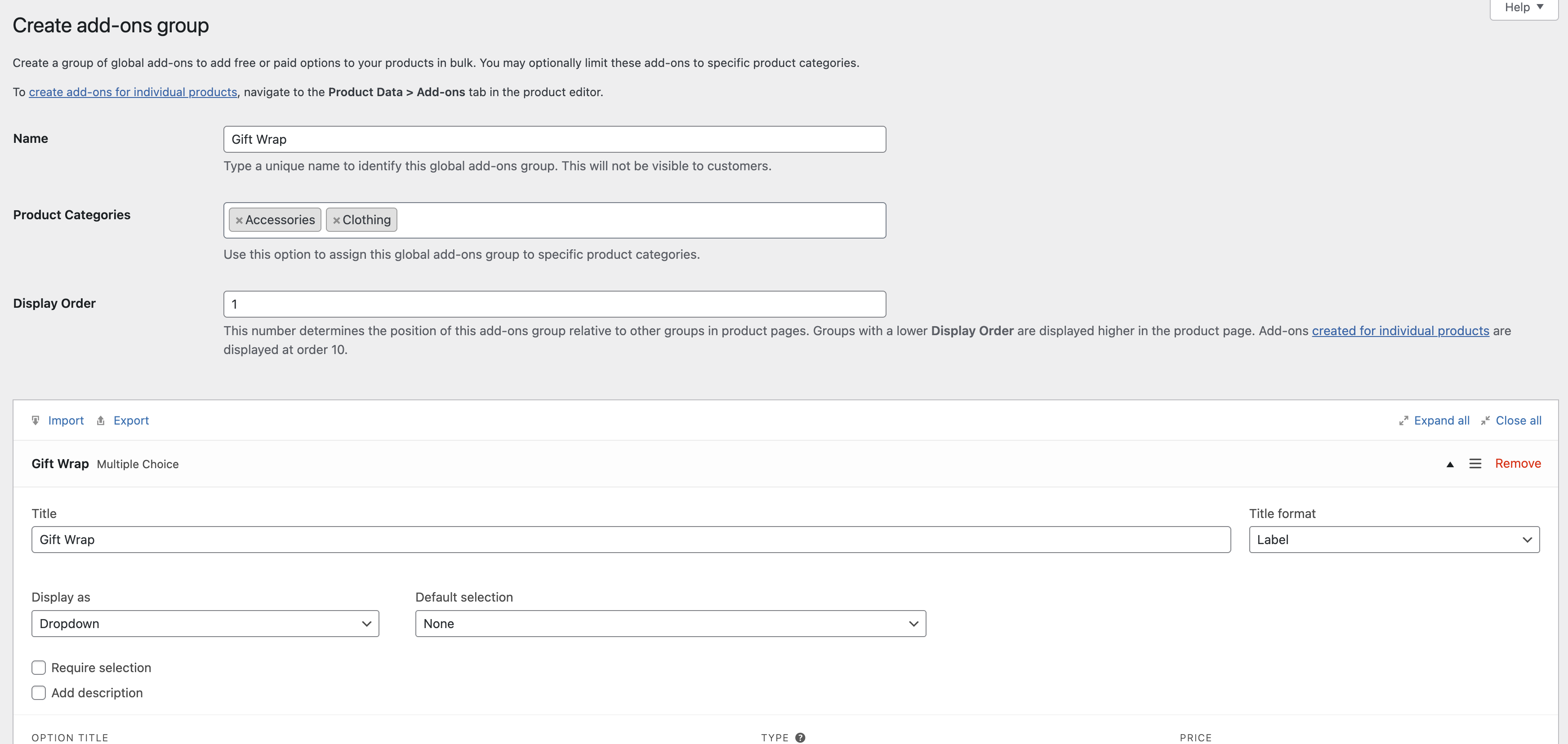Check the Add description checkbox
The image size is (1568, 744).
39,693
